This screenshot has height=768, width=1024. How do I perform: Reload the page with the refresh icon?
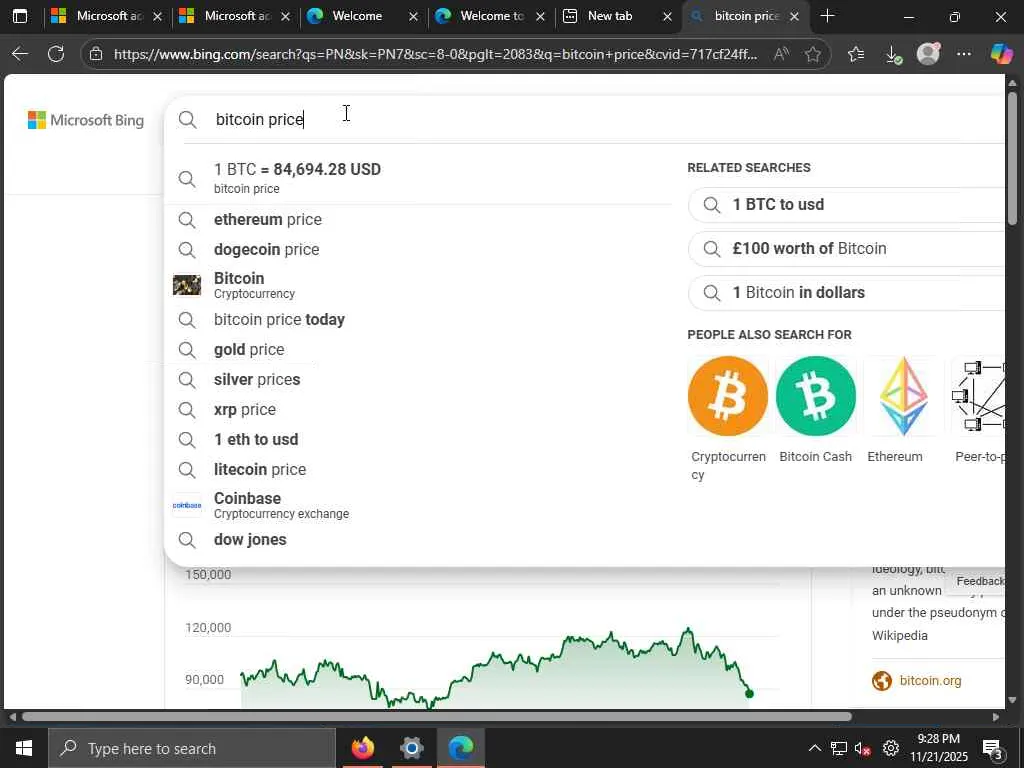click(56, 54)
